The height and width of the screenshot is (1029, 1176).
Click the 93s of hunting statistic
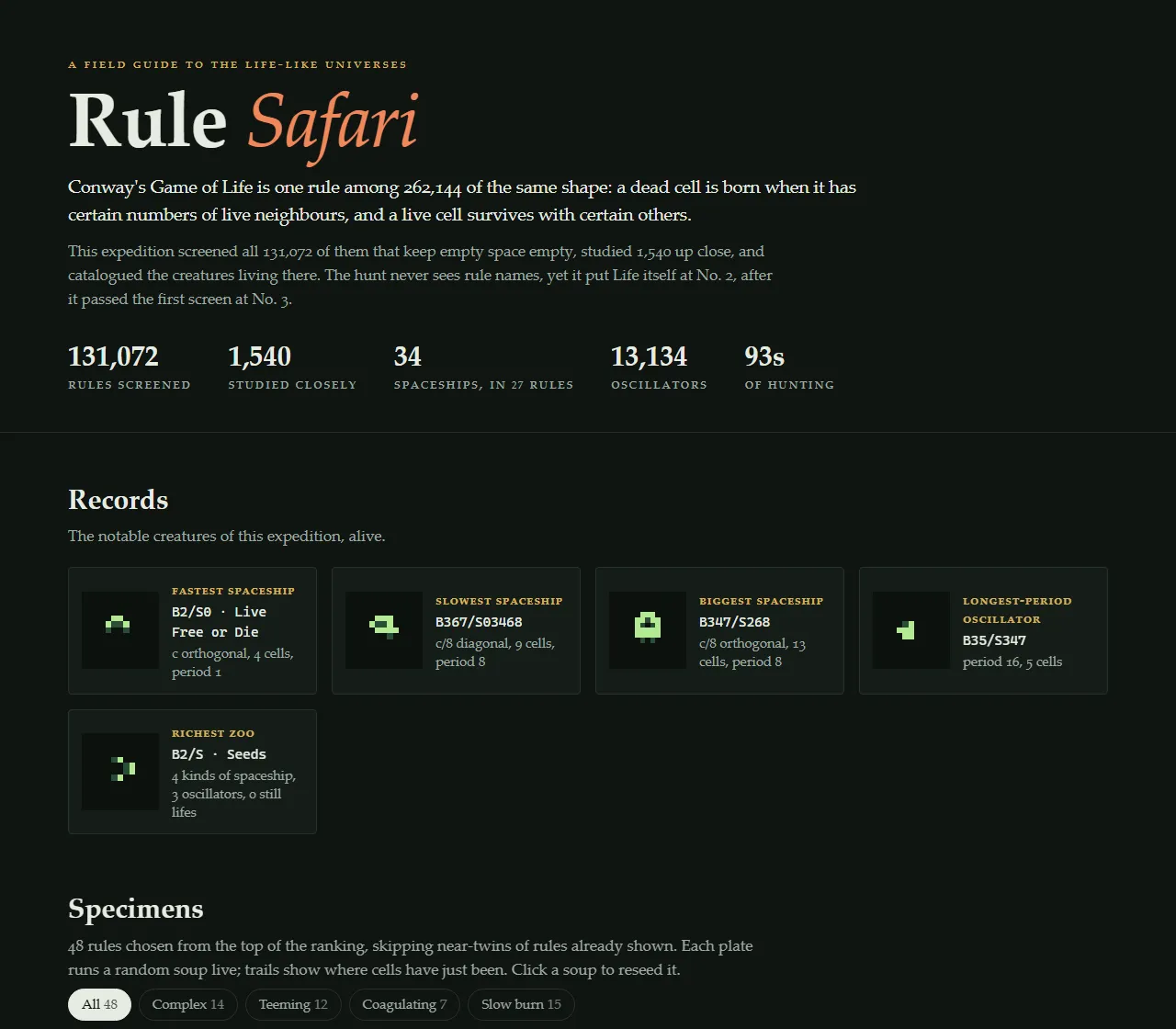(x=789, y=366)
